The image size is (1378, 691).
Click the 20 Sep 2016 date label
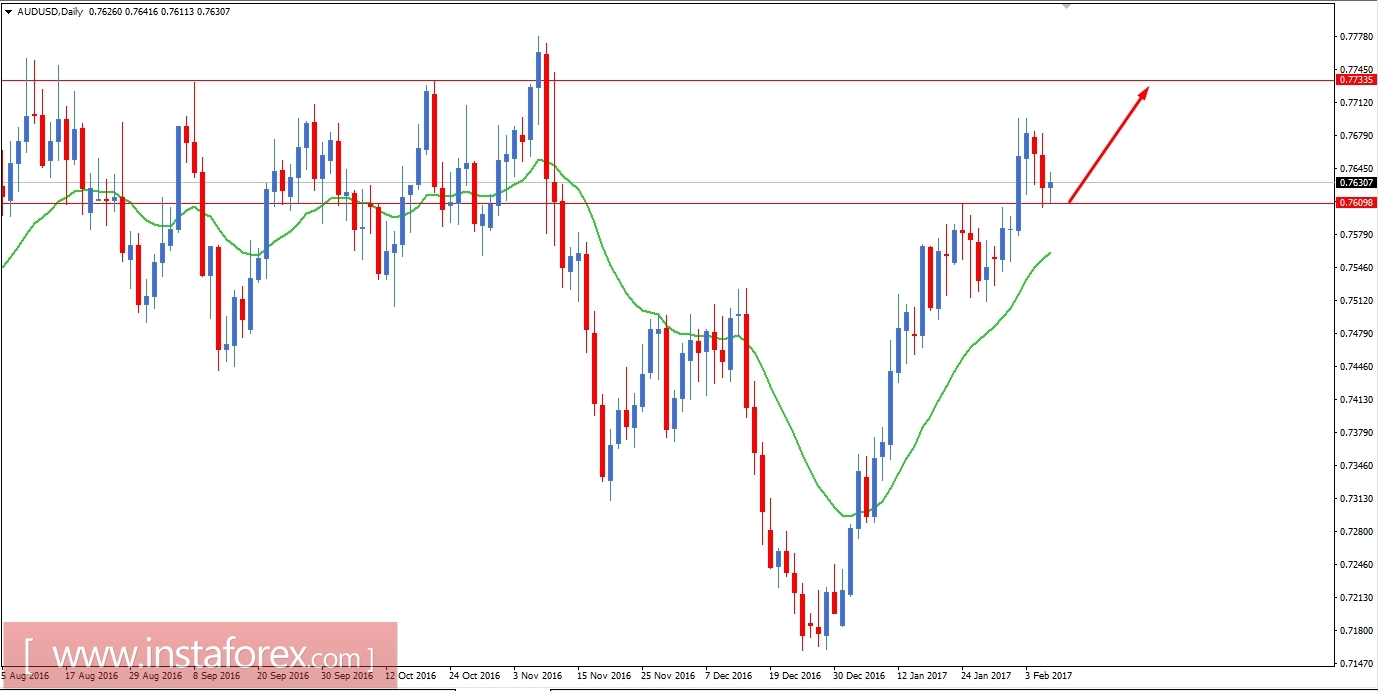pyautogui.click(x=283, y=675)
